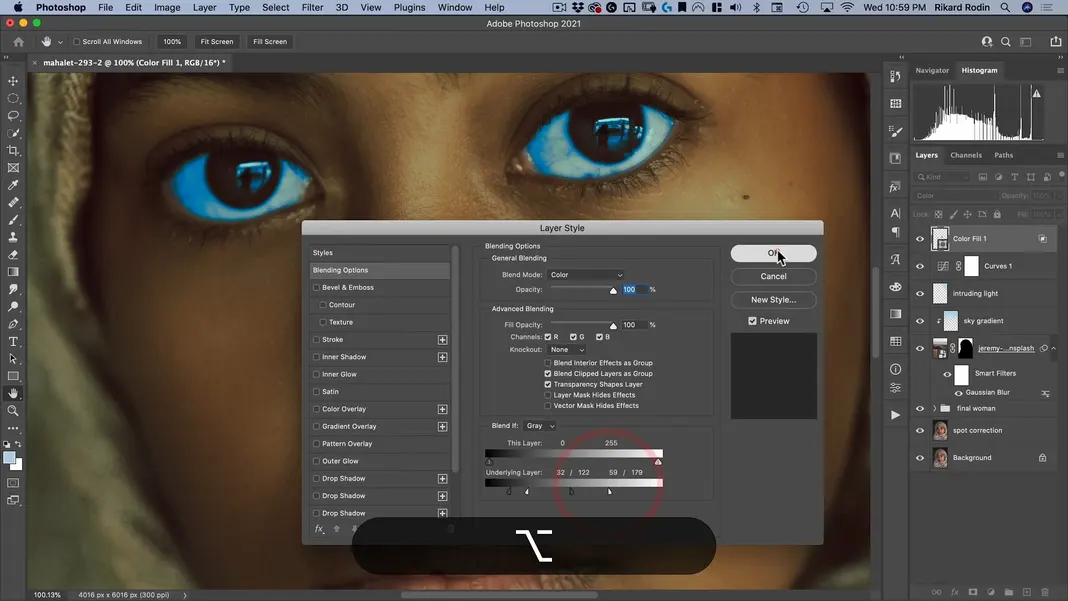Select the Zoom tool
Screen dimensions: 1068x601
13,411
